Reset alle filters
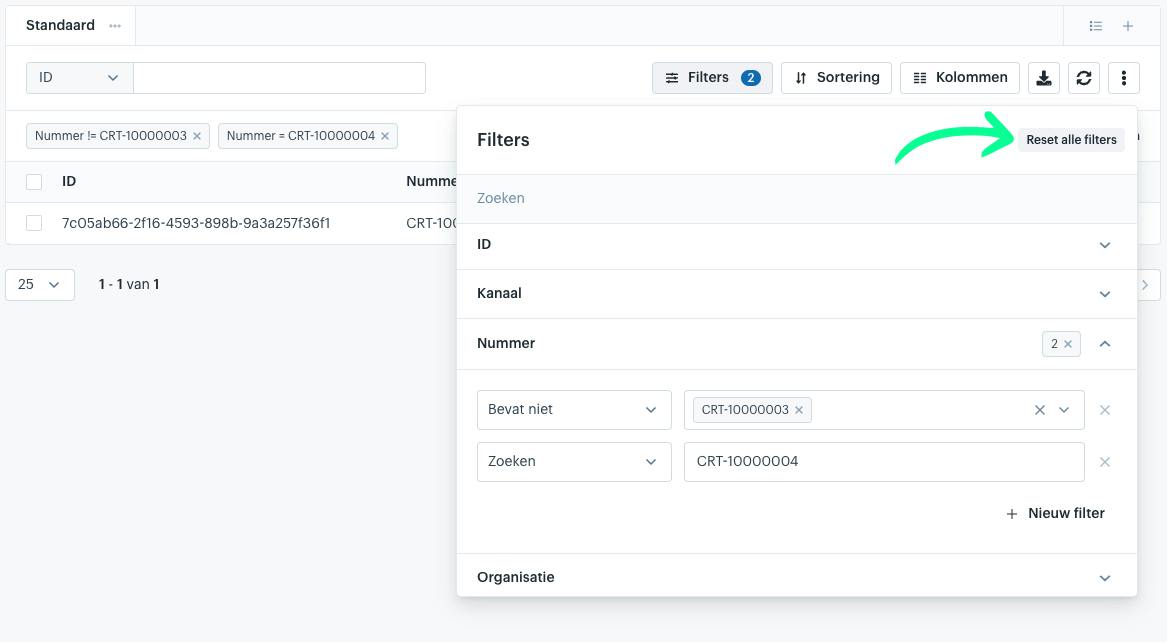Viewport: 1167px width, 642px height. click(1071, 140)
